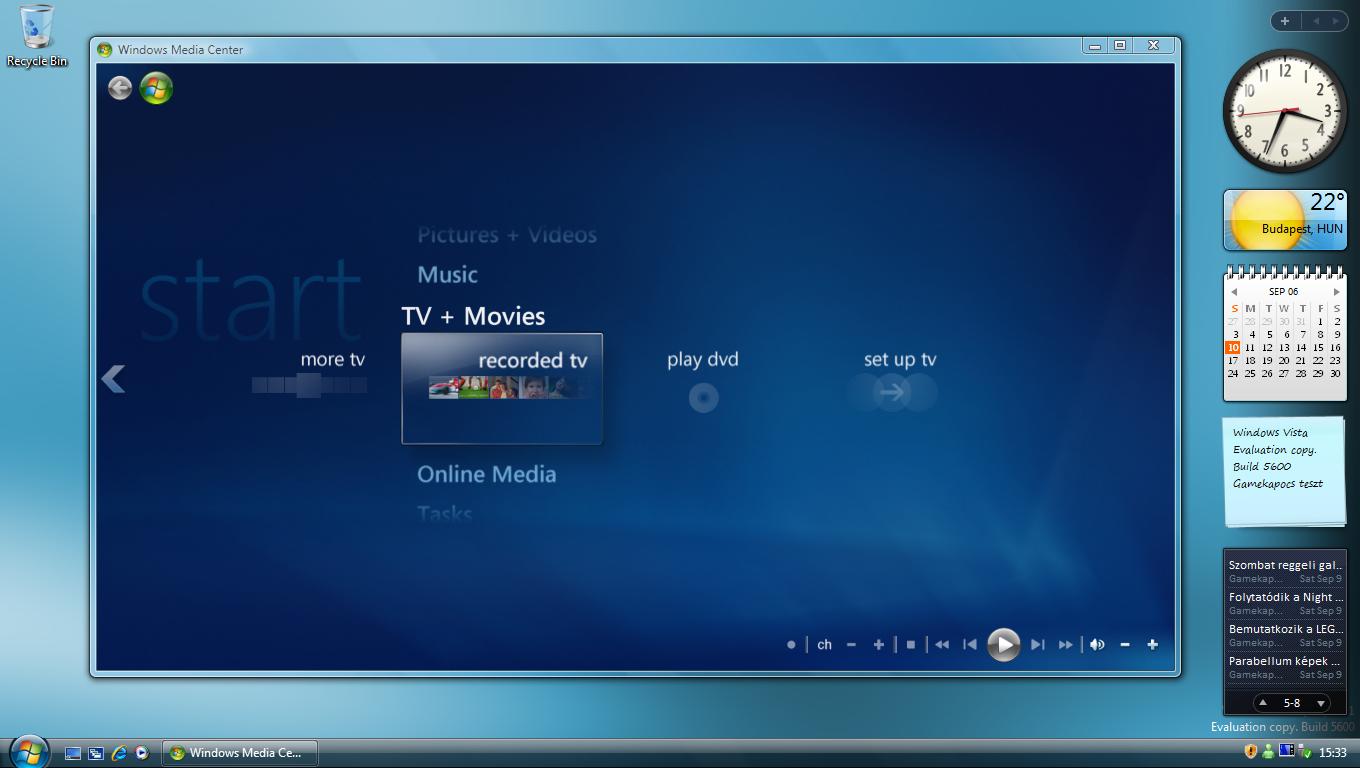The height and width of the screenshot is (768, 1360).
Task: Open the Windows Start orb
Action: pos(29,751)
